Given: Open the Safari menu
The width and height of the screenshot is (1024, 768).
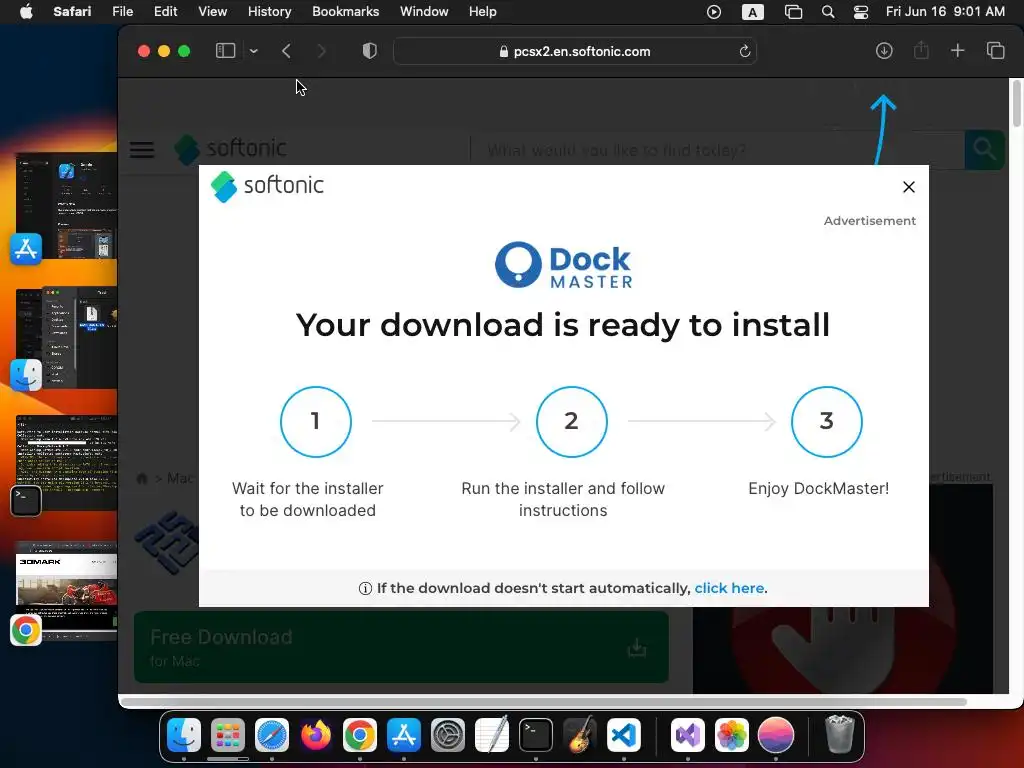Looking at the screenshot, I should point(72,12).
